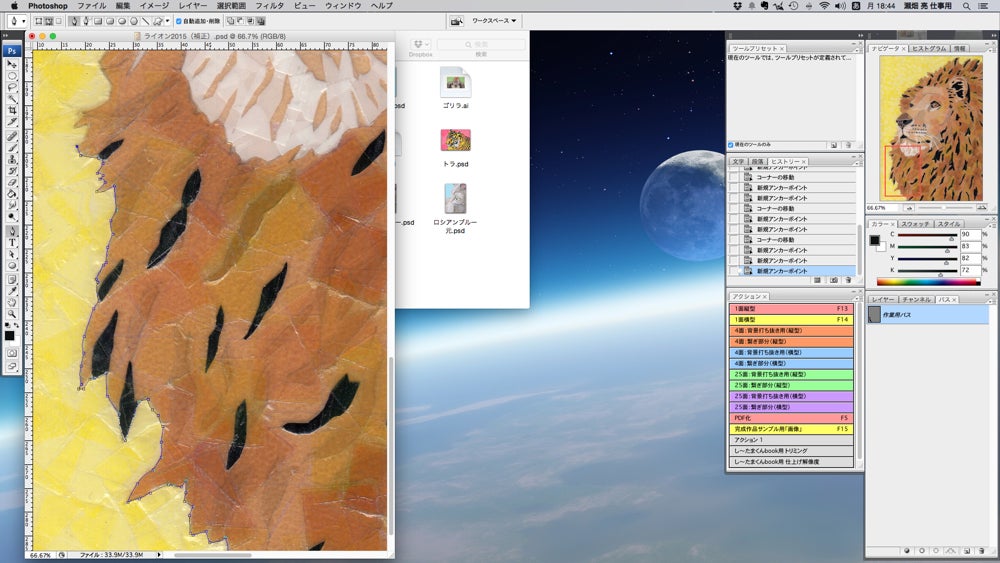
Task: Run the 1面横型 action button
Action: [x=791, y=319]
